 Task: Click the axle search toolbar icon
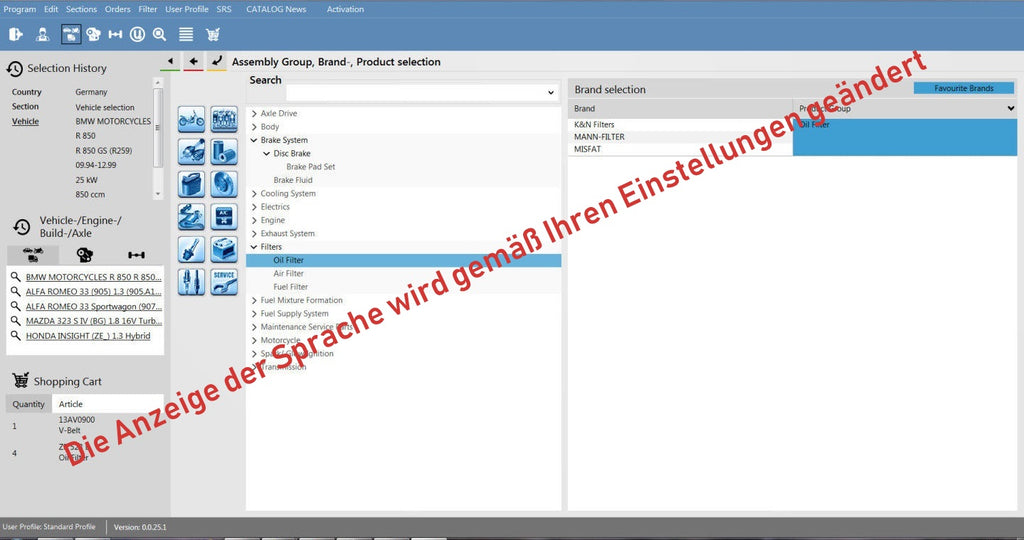115,34
